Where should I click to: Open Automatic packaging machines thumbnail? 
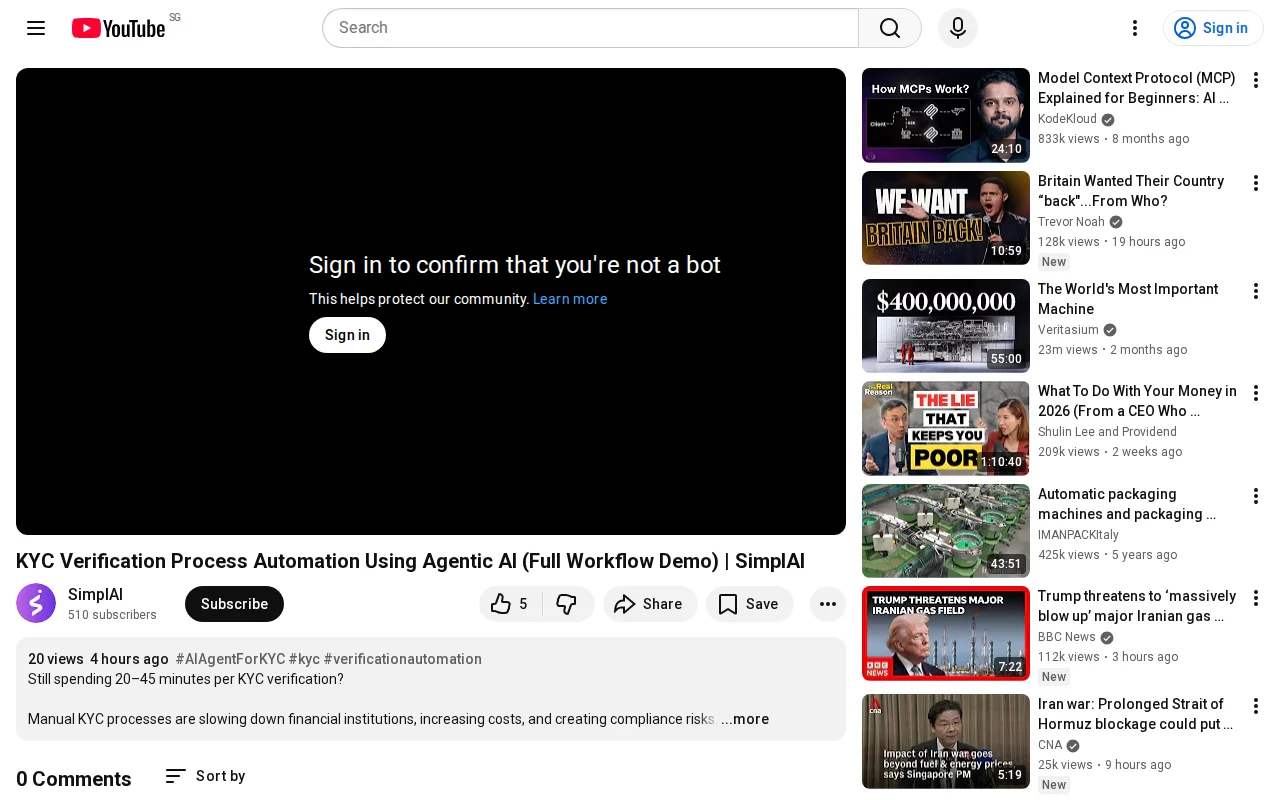[x=946, y=531]
